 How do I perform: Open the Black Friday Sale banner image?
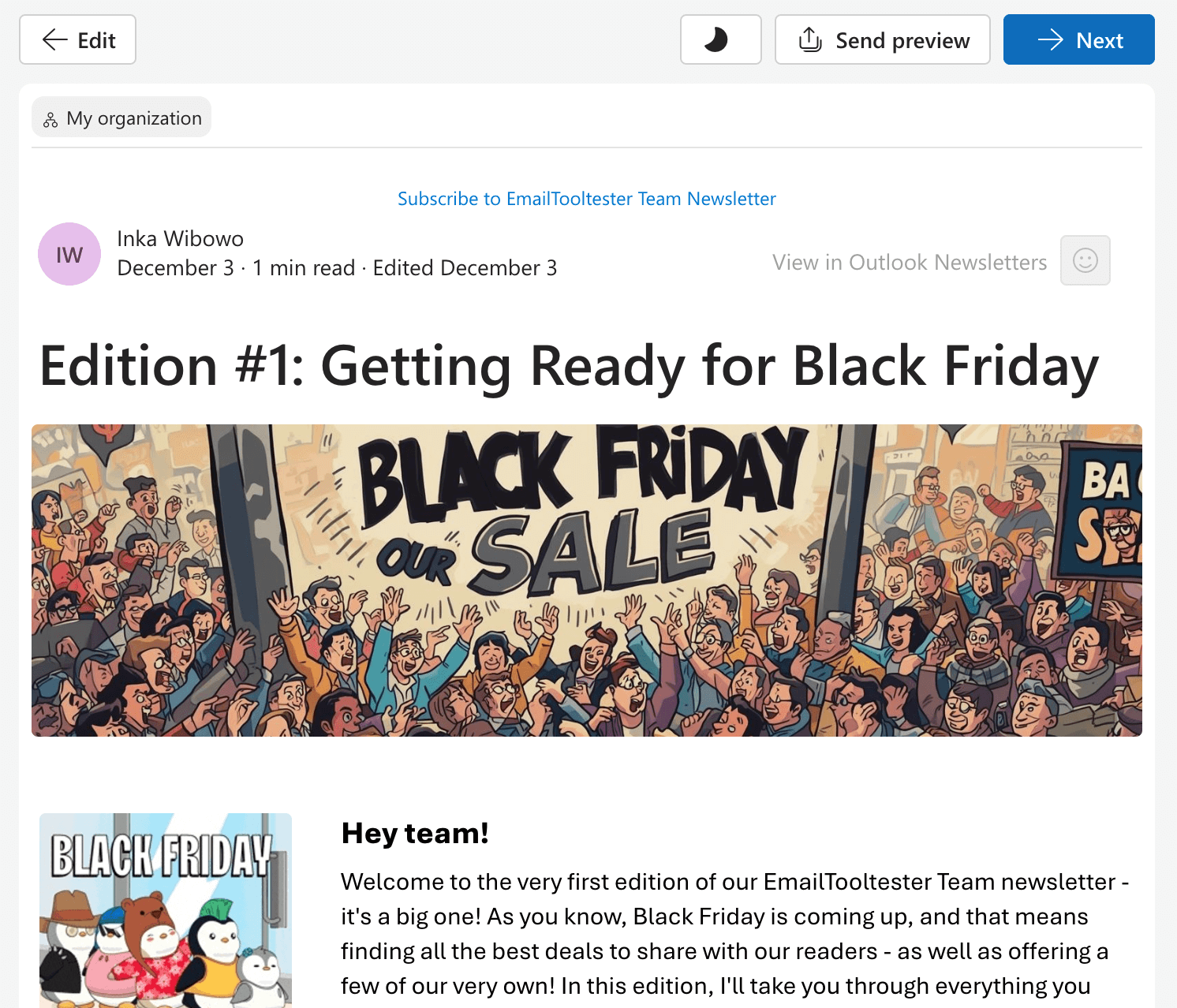pyautogui.click(x=586, y=580)
